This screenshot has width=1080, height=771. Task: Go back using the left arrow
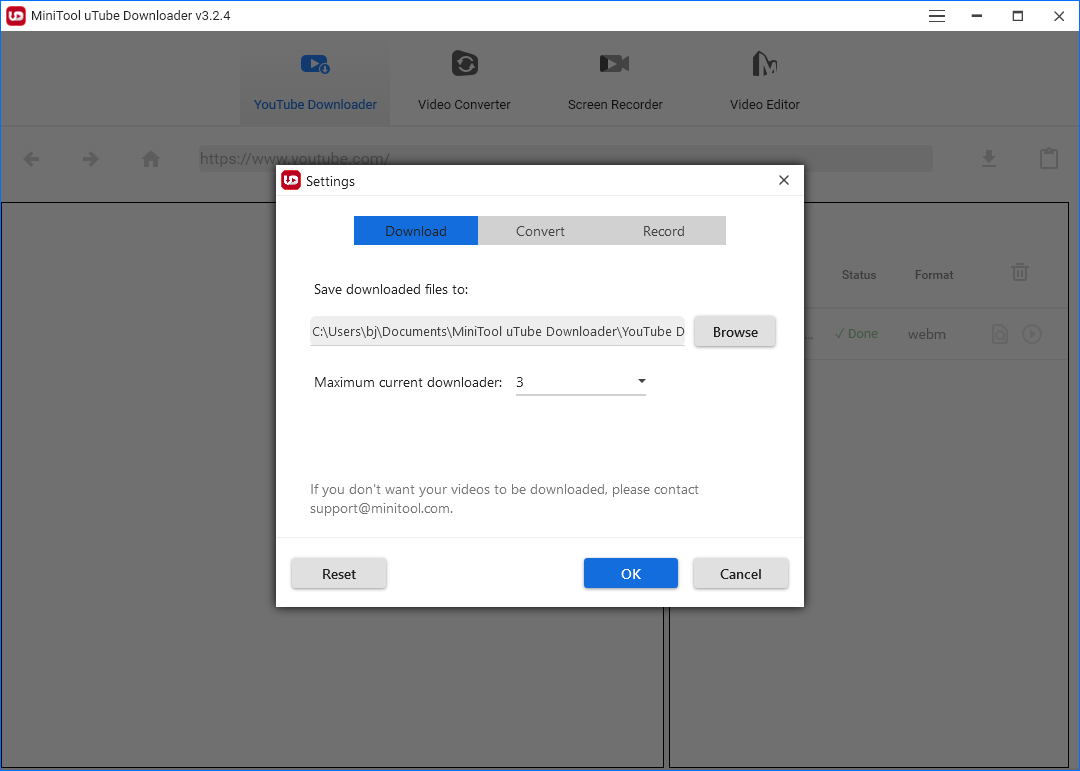point(32,159)
